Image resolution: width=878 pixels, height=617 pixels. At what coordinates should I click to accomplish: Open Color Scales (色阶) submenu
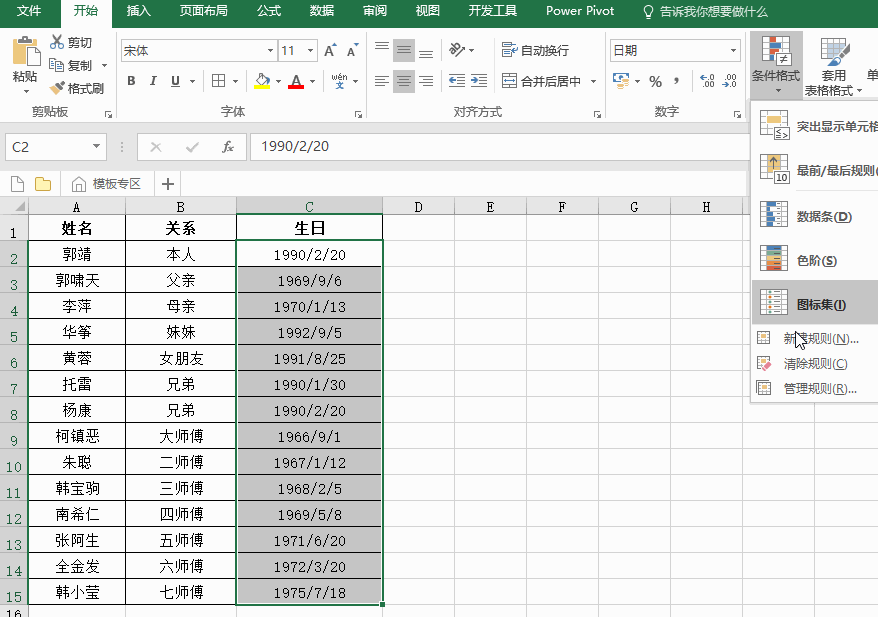[815, 260]
